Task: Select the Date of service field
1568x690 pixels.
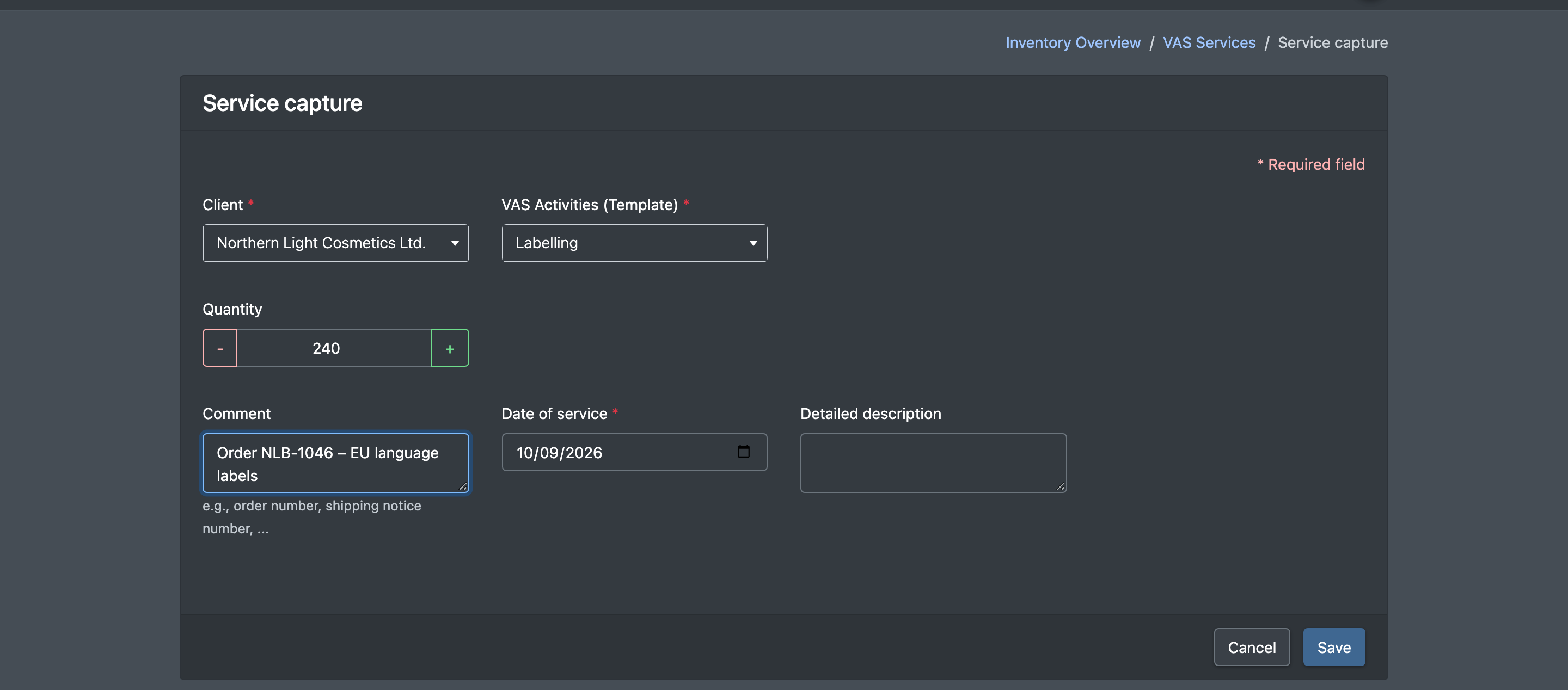Action: [x=634, y=452]
